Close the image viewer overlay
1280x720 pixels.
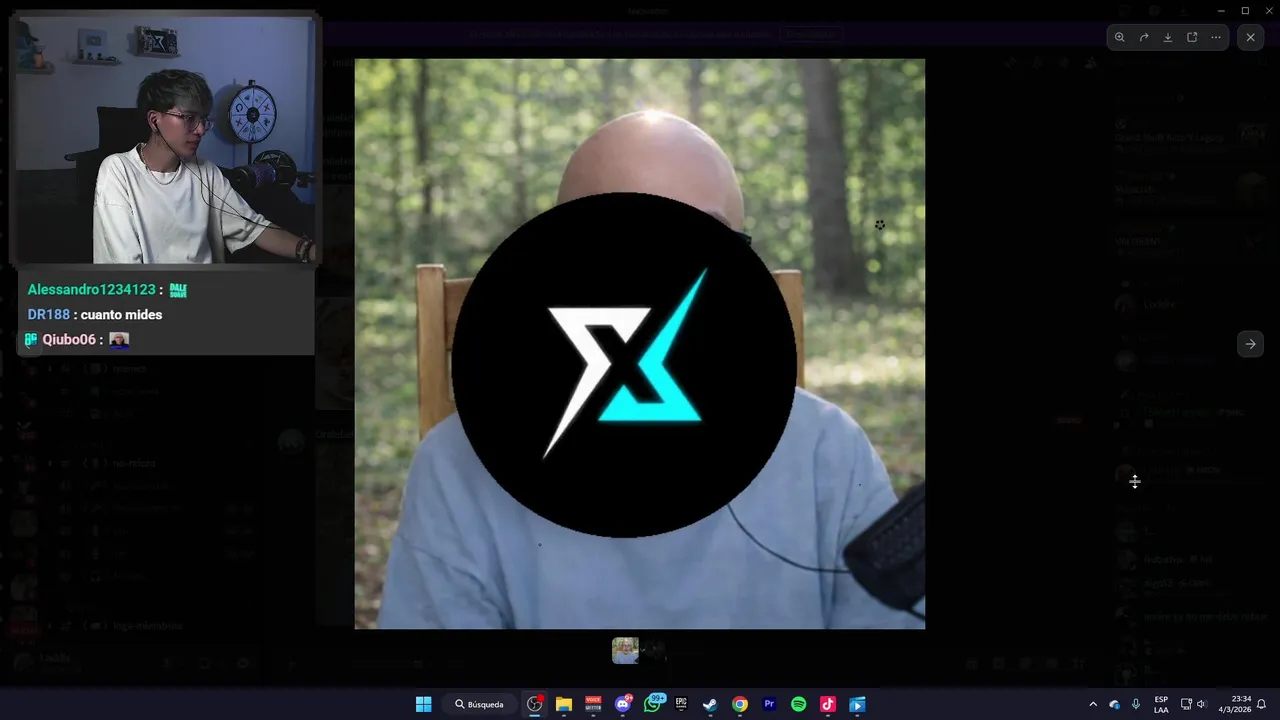click(x=1250, y=37)
